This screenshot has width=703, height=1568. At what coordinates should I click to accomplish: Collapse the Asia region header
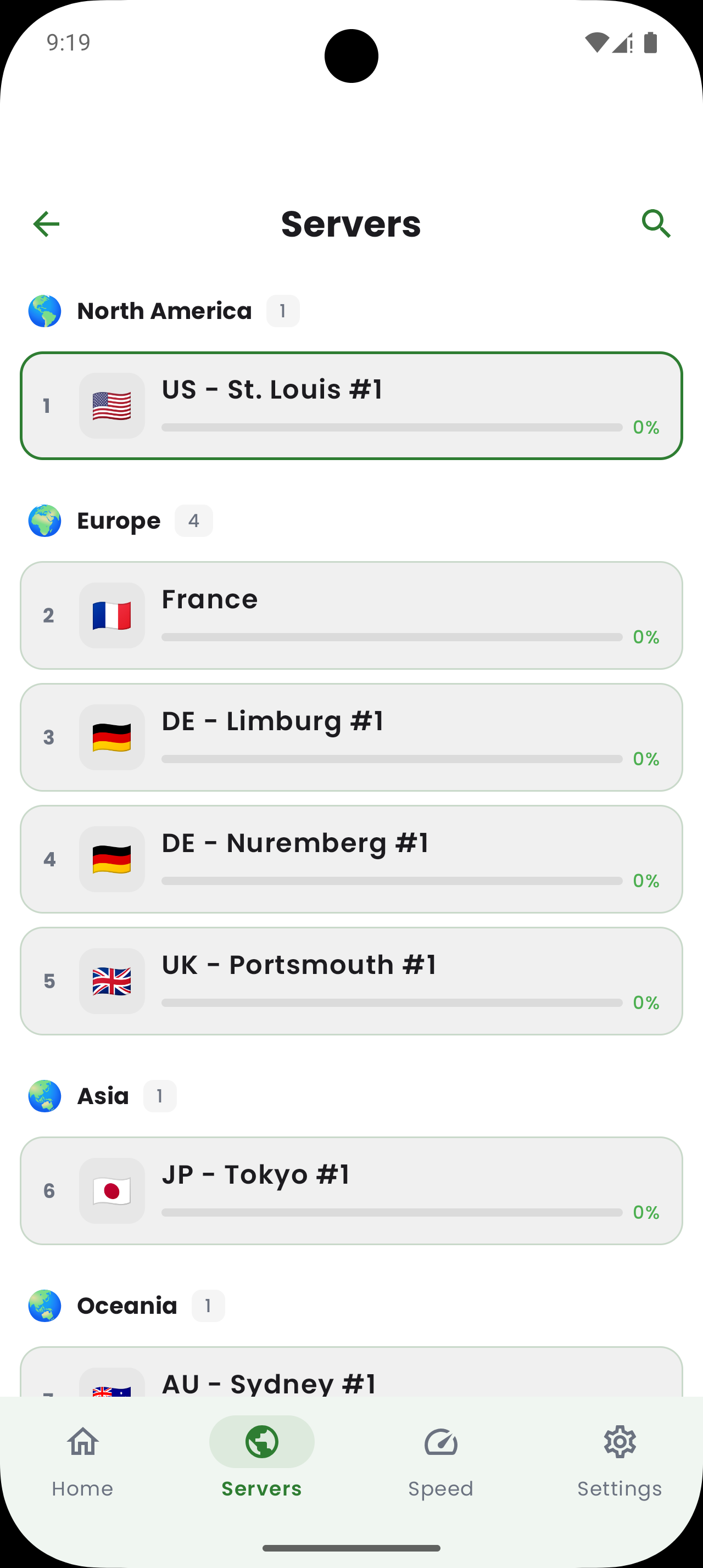(103, 1096)
